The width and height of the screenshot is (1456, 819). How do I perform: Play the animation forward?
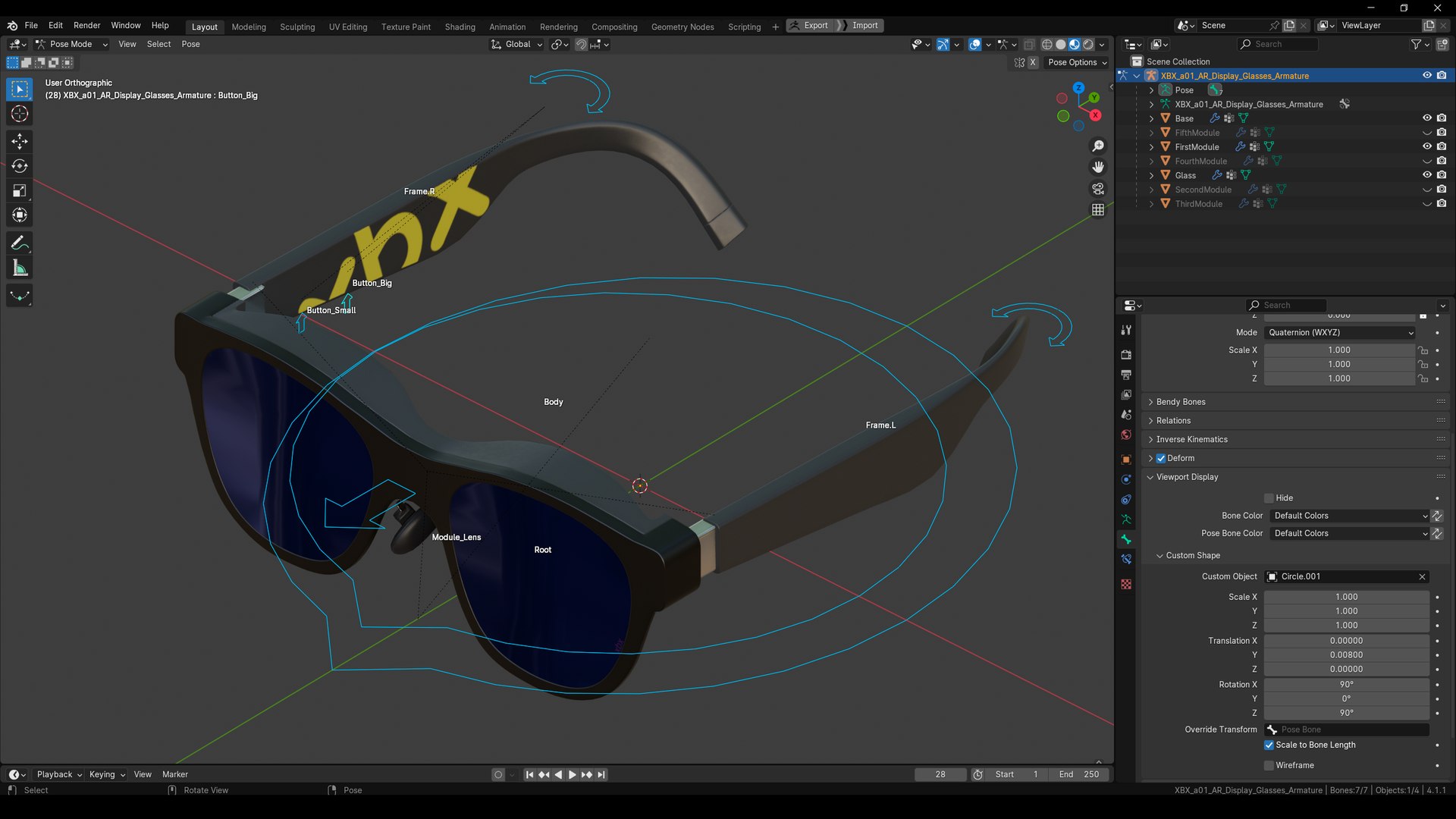(x=573, y=774)
